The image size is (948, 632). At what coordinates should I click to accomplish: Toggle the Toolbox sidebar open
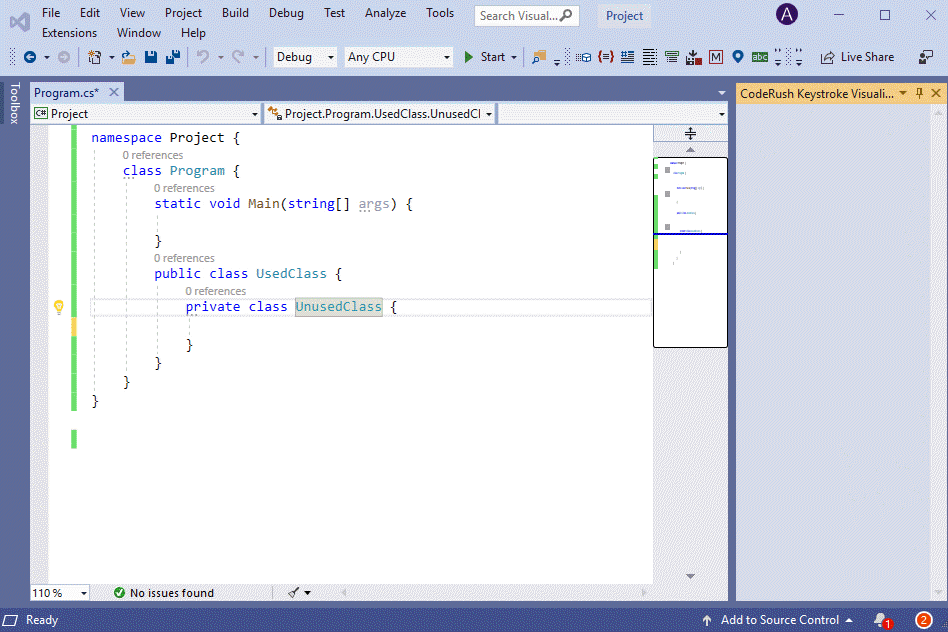[x=11, y=110]
